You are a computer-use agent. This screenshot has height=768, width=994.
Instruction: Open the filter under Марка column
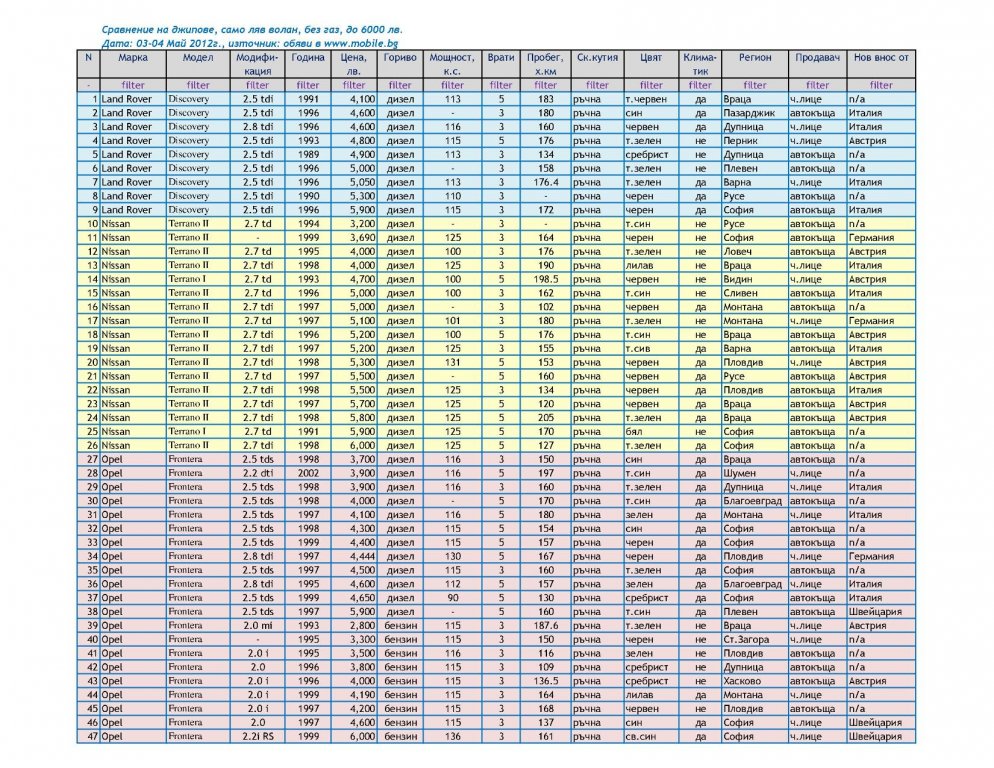click(132, 85)
